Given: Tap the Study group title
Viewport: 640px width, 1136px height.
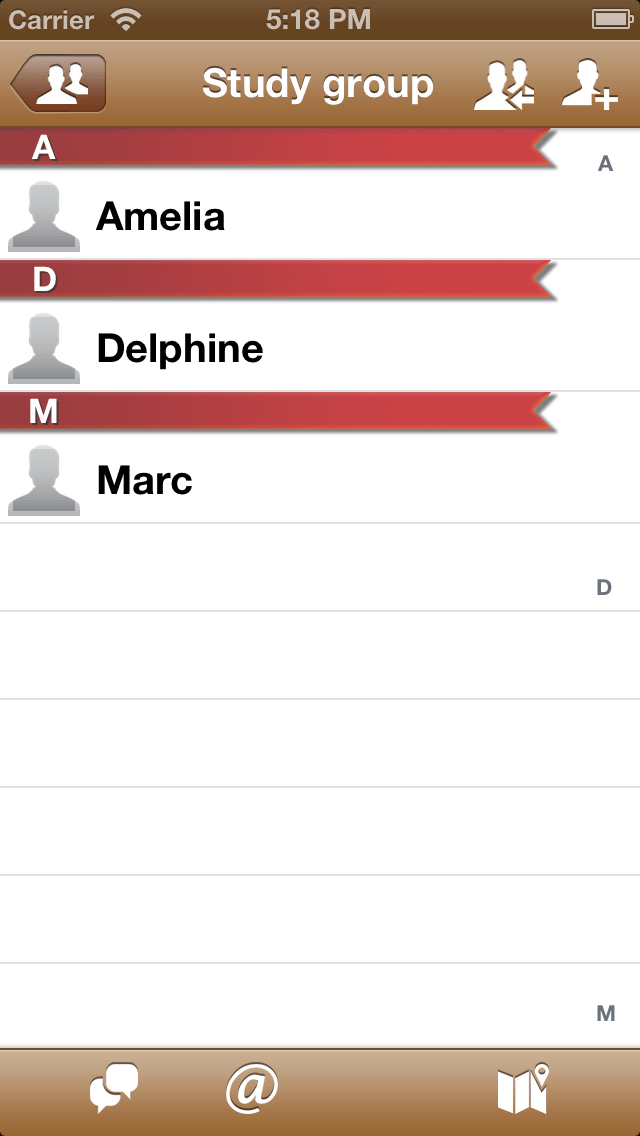Looking at the screenshot, I should pos(318,84).
